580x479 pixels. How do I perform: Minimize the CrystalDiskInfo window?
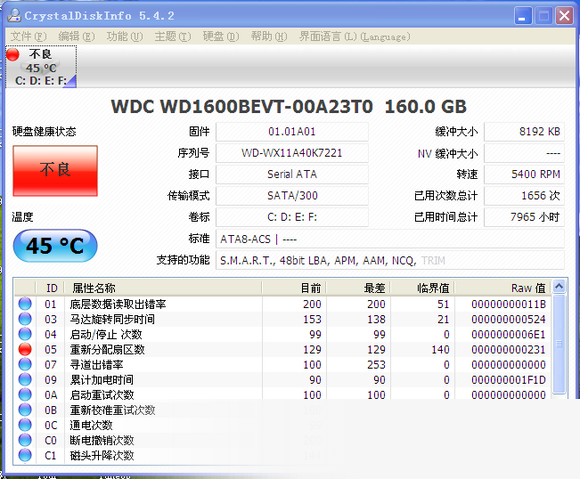(523, 16)
